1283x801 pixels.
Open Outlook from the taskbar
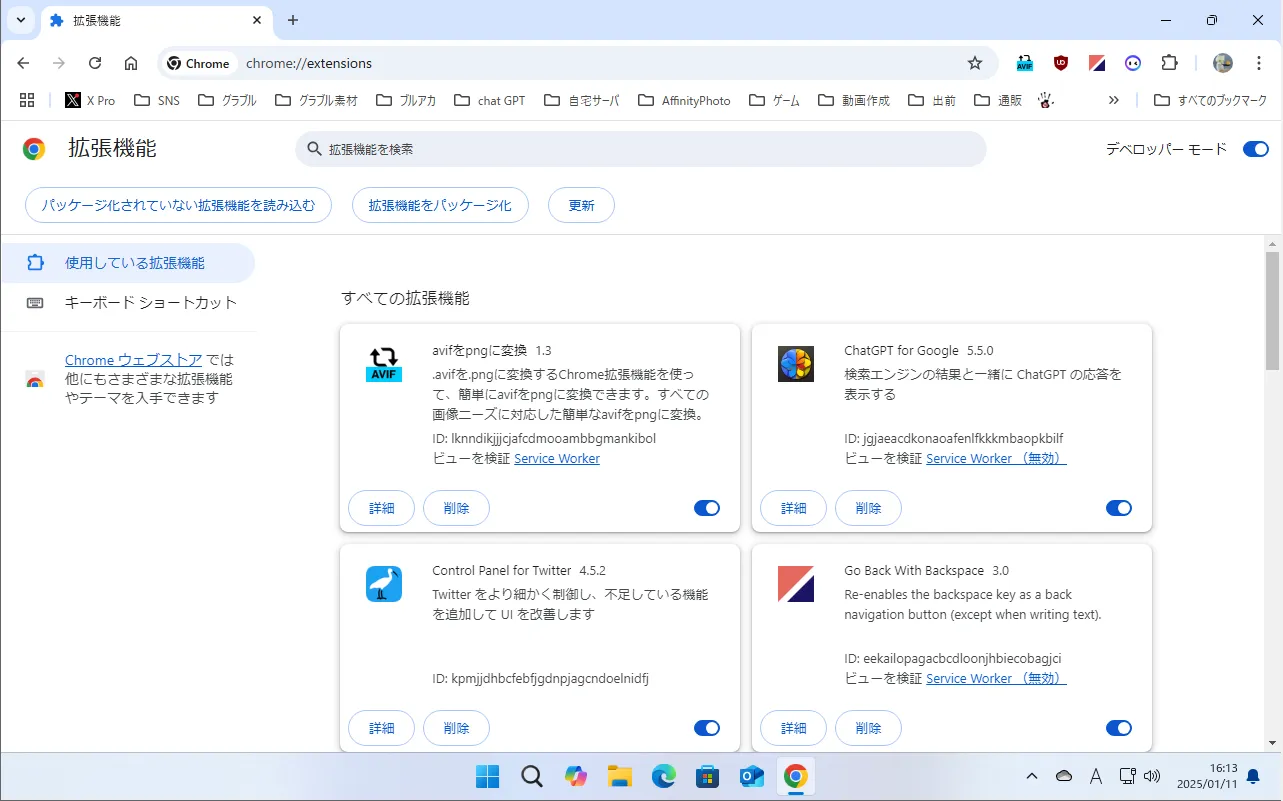click(x=752, y=776)
